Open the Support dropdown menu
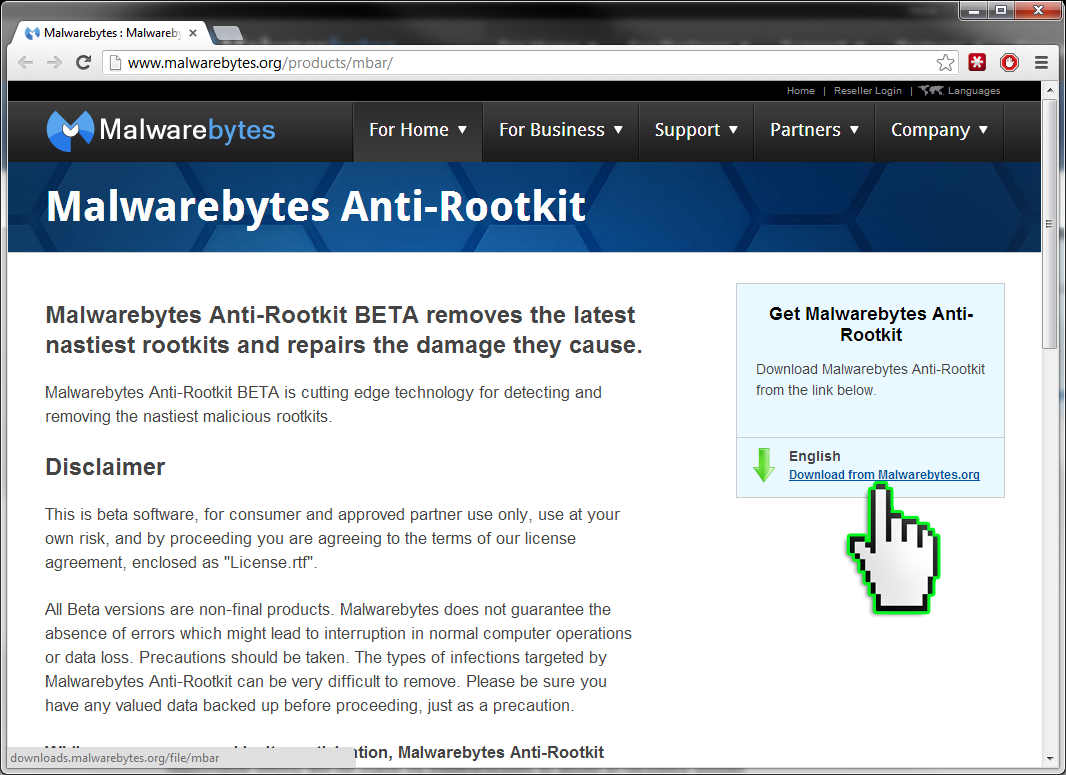The image size is (1066, 775). click(x=696, y=130)
